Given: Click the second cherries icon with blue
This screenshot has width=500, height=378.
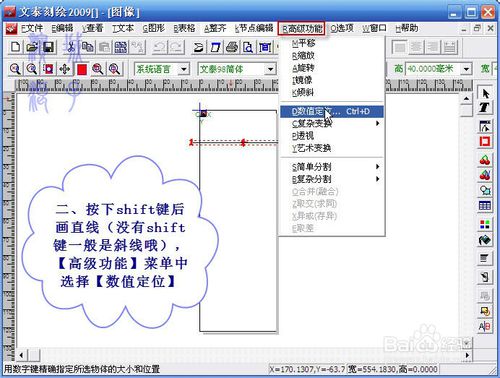Looking at the screenshot, I should pos(485,175).
